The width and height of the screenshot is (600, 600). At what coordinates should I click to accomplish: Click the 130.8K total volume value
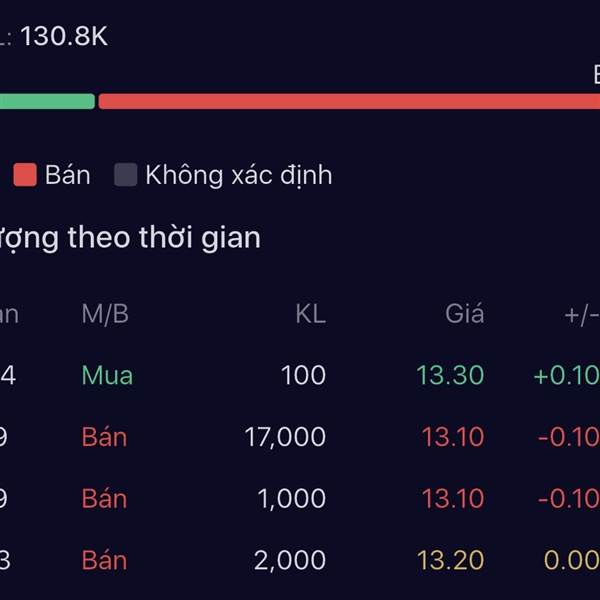(x=64, y=37)
